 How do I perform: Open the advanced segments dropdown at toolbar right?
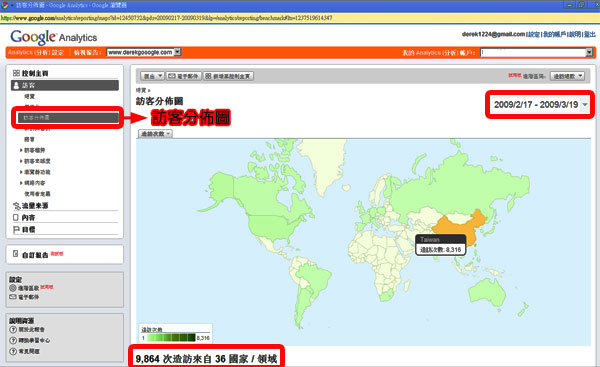567,76
